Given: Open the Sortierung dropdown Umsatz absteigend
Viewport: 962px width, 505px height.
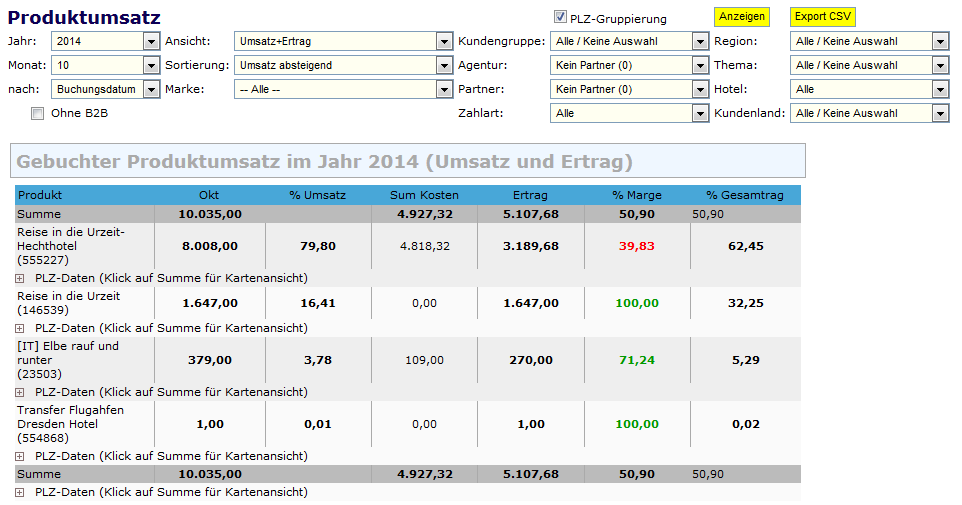Looking at the screenshot, I should point(343,65).
